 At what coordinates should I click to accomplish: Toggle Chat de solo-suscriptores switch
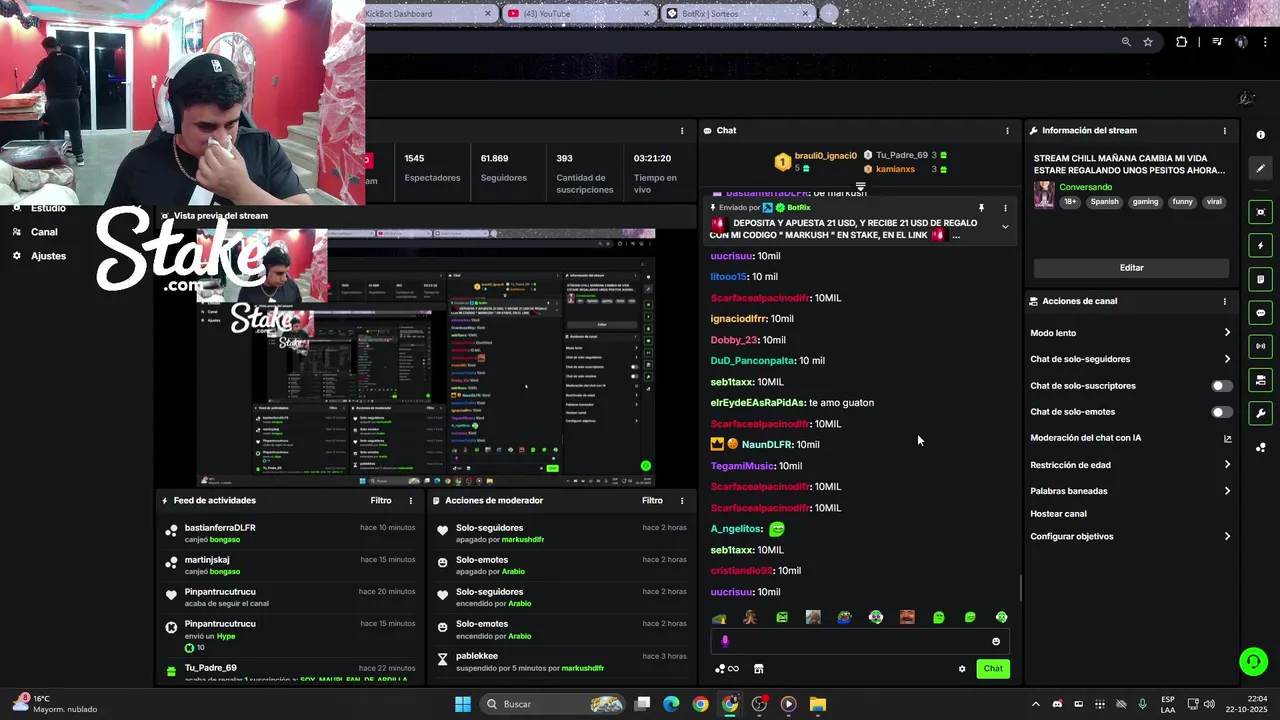[1222, 386]
